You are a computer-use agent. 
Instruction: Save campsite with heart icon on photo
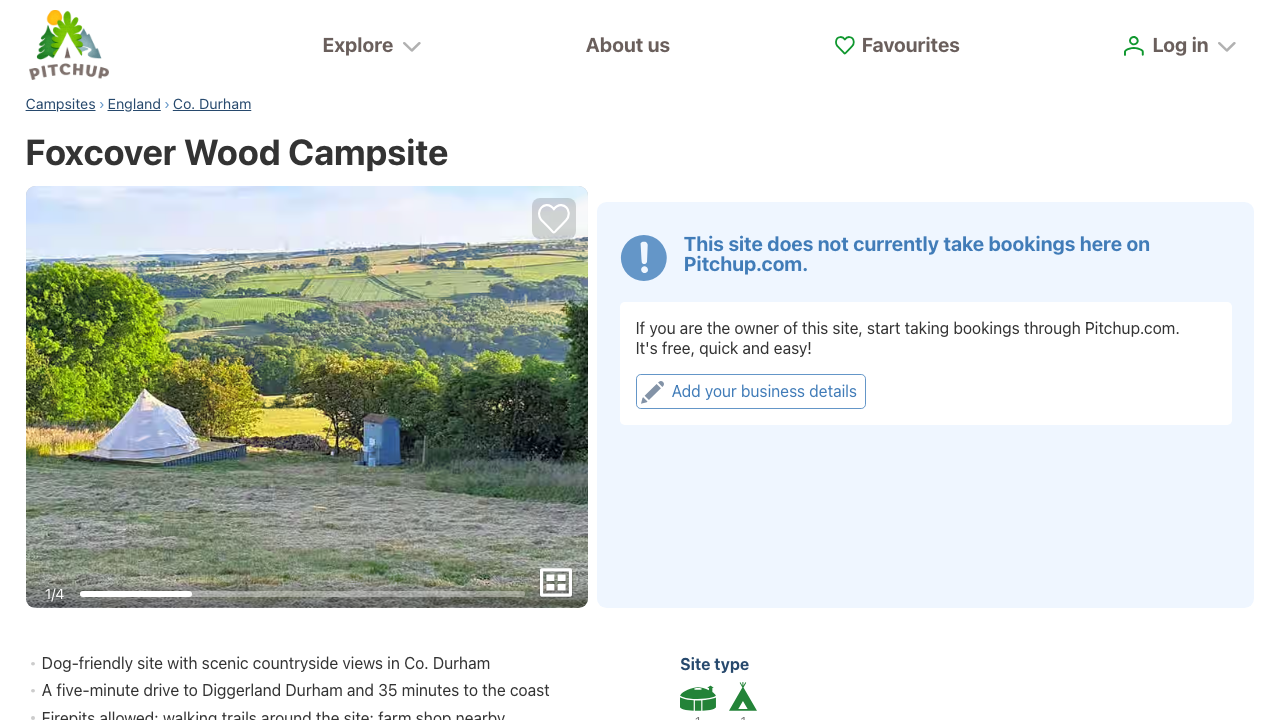coord(554,218)
